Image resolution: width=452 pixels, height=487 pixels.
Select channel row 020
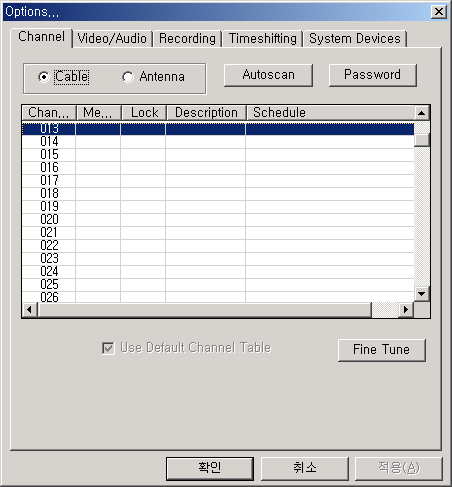[218, 220]
